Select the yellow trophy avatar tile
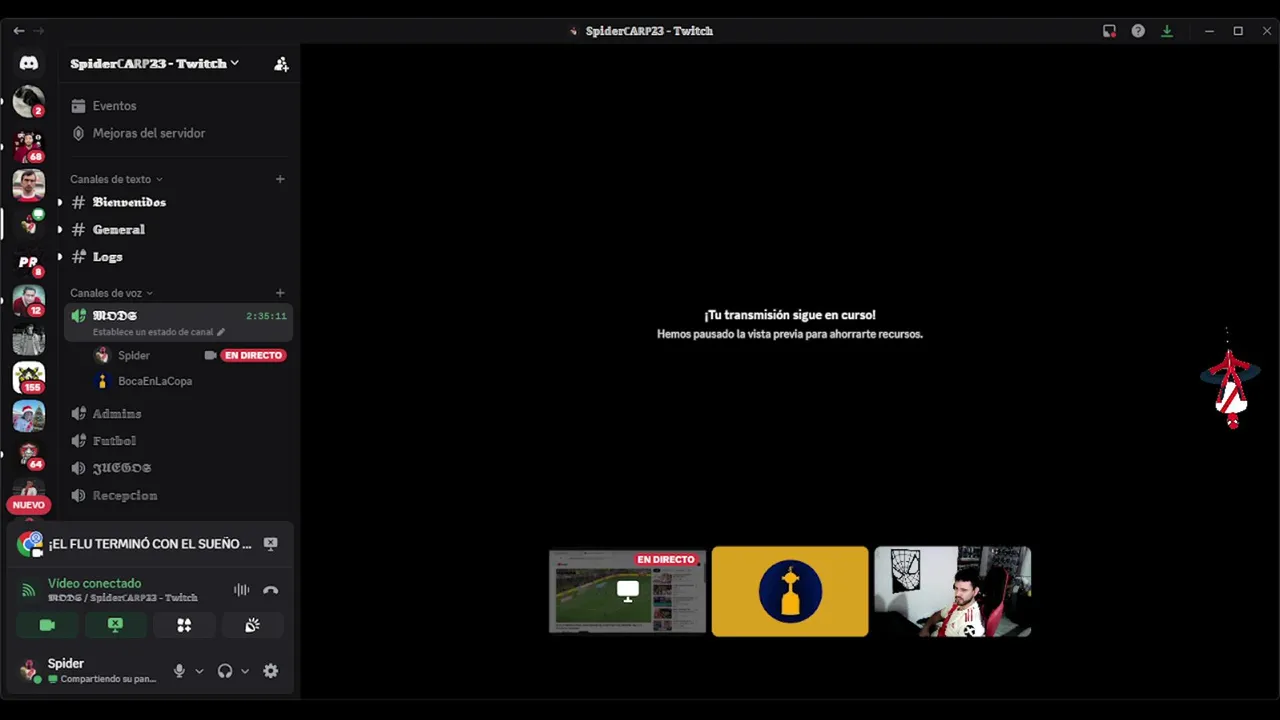Image resolution: width=1280 pixels, height=720 pixels. pyautogui.click(x=790, y=591)
